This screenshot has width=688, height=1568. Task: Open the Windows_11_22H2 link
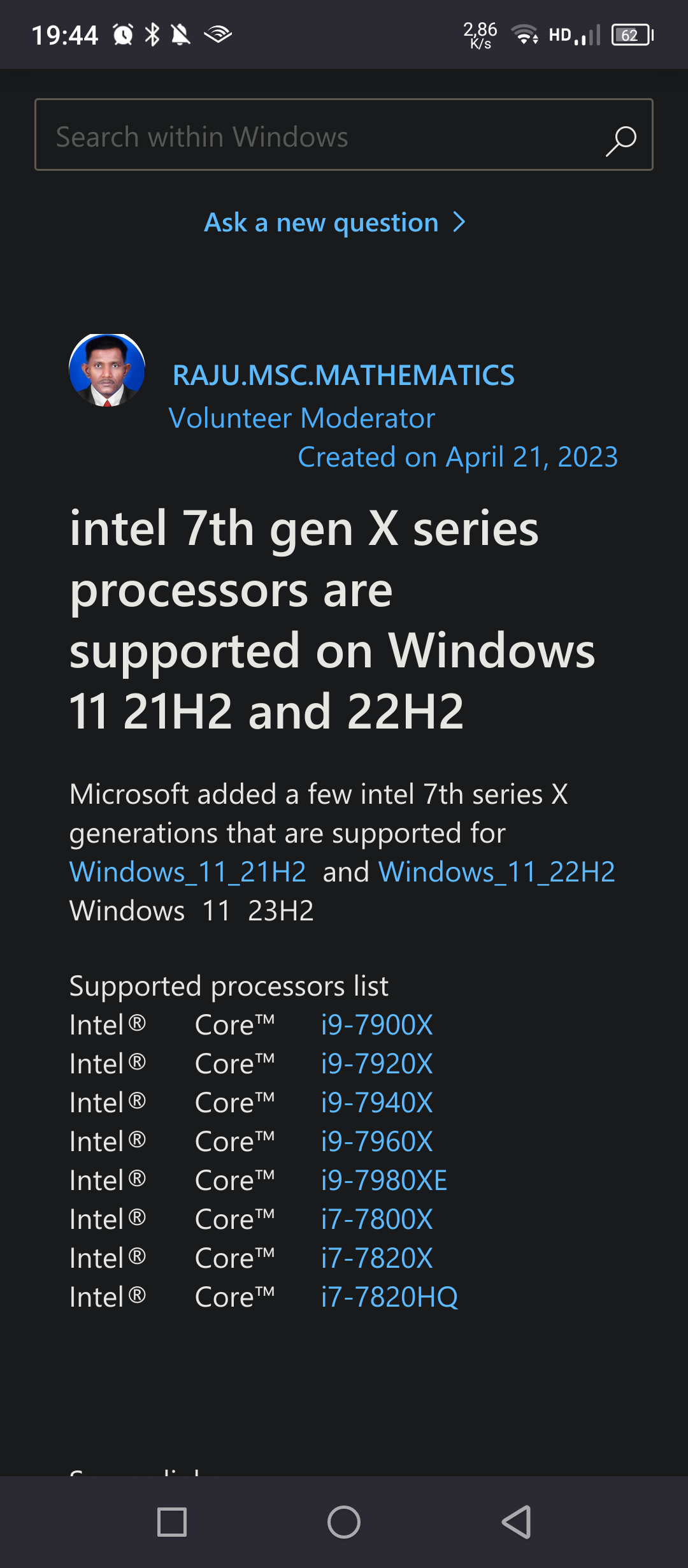pyautogui.click(x=496, y=872)
